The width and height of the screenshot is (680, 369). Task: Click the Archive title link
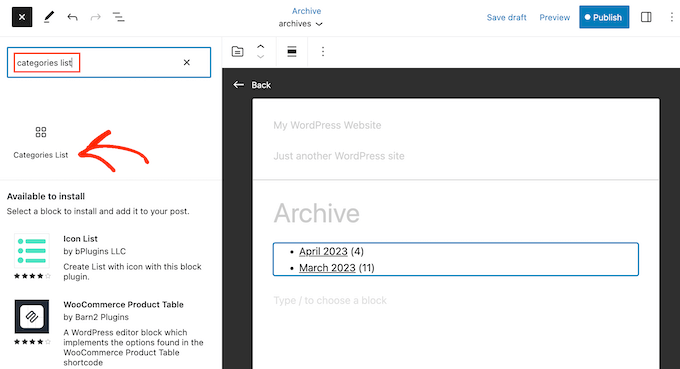click(306, 11)
